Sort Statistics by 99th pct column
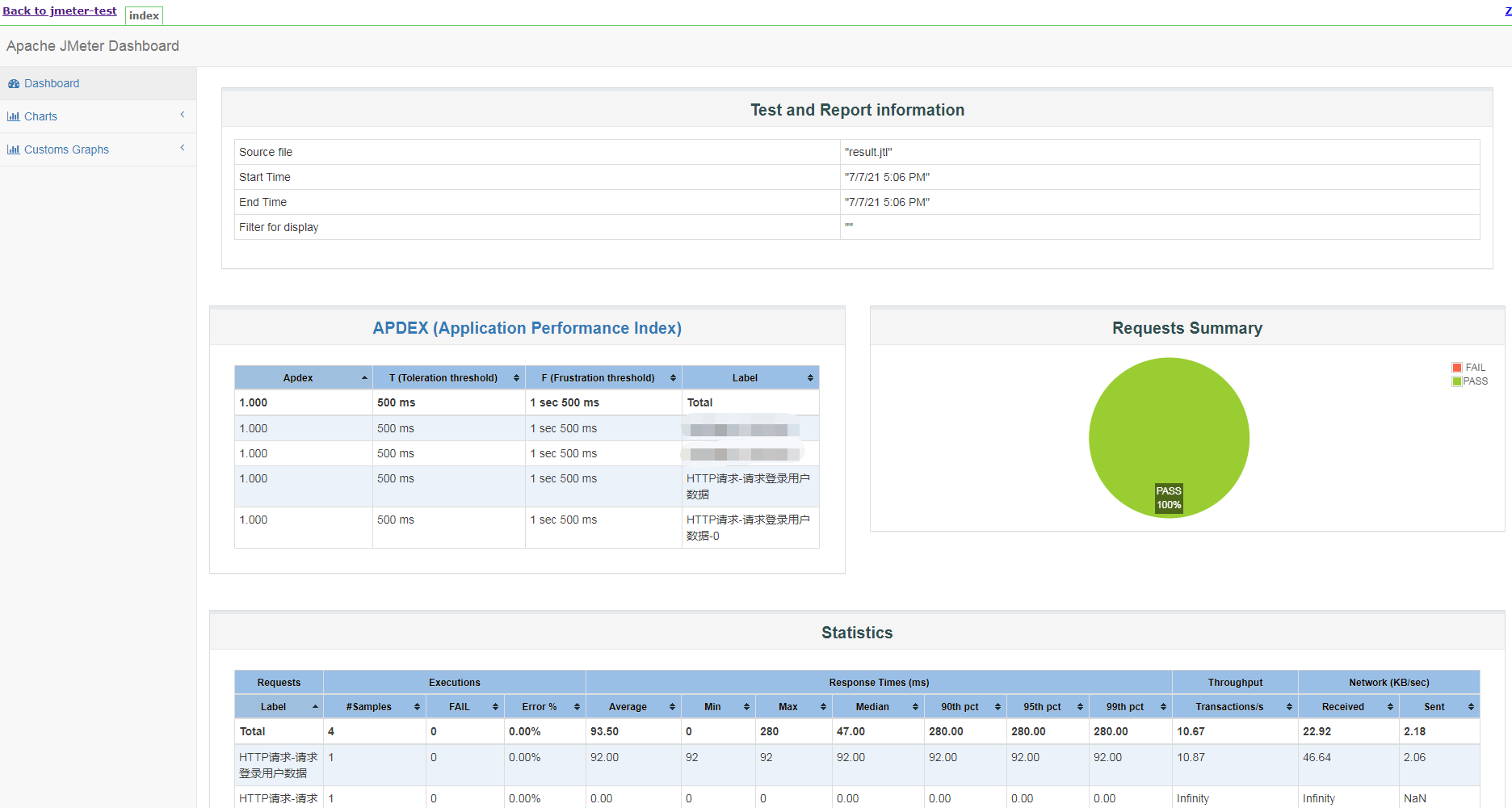This screenshot has height=808, width=1512. coord(1131,706)
